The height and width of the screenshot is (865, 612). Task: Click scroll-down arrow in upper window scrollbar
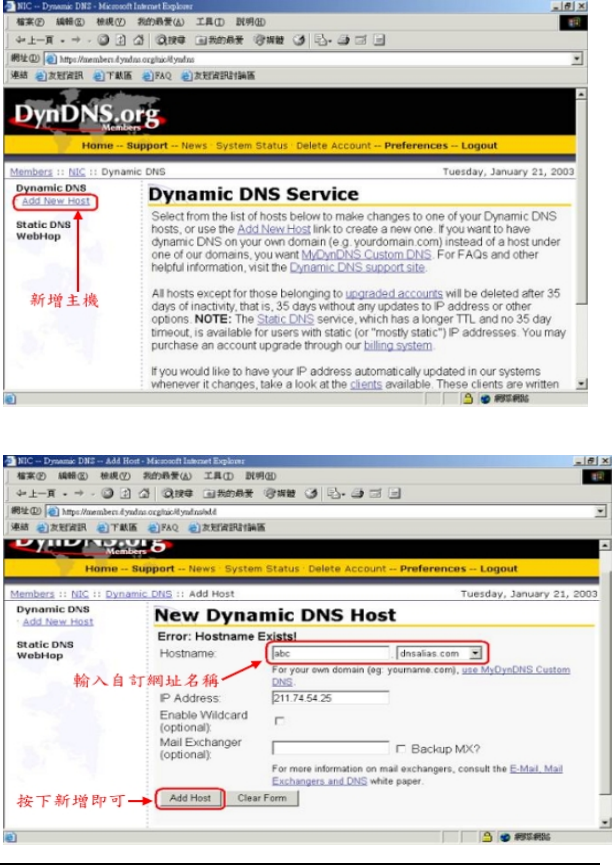click(581, 384)
